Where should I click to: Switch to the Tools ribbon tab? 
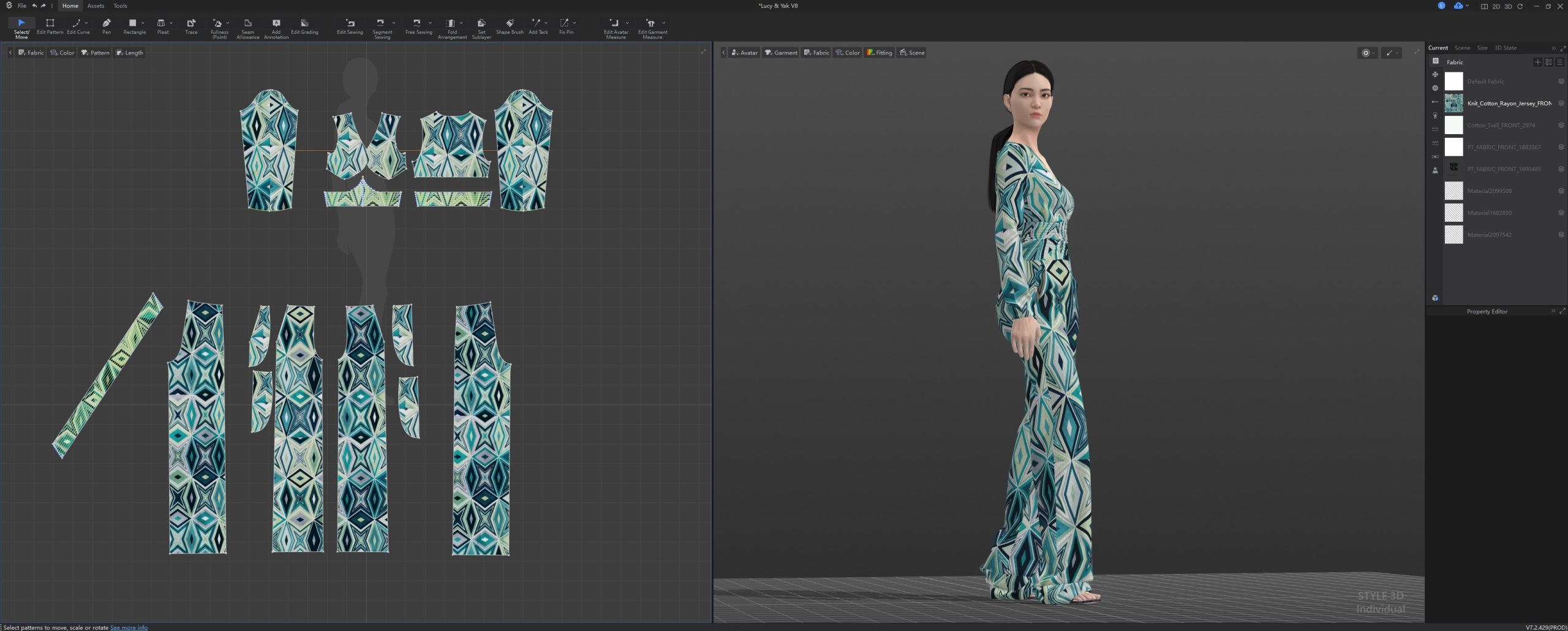point(120,6)
